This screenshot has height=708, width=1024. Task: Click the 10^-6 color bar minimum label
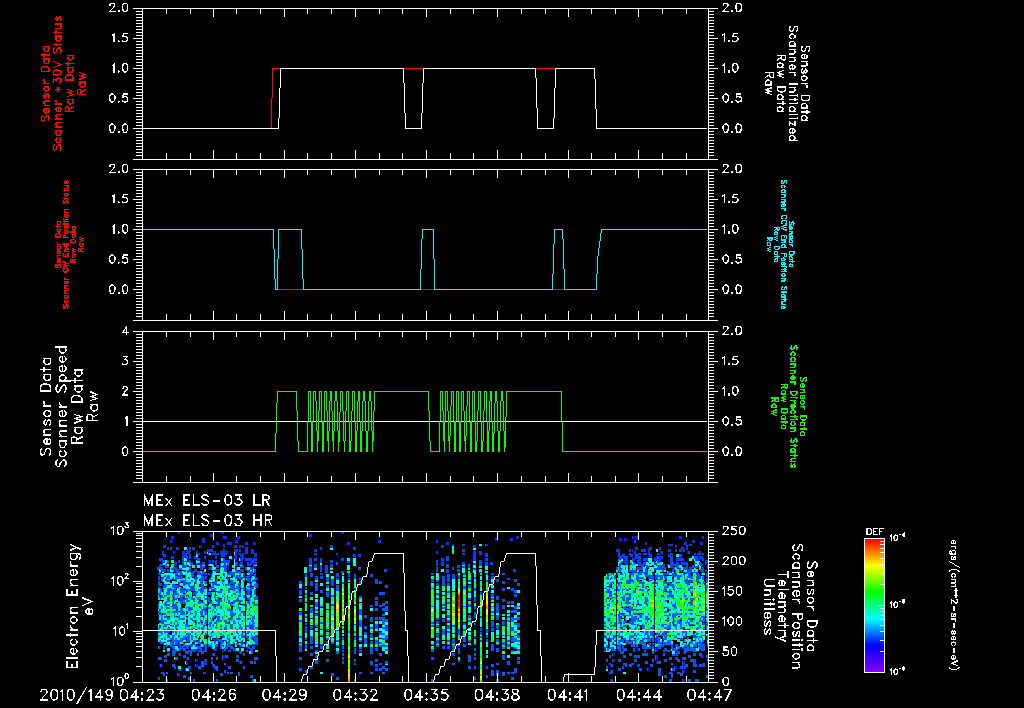[895, 671]
